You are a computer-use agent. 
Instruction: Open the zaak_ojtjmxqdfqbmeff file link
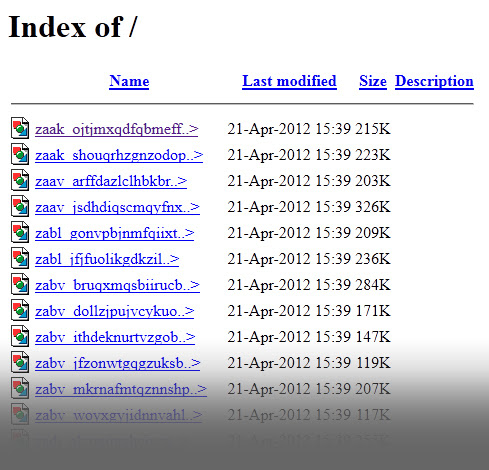[117, 129]
